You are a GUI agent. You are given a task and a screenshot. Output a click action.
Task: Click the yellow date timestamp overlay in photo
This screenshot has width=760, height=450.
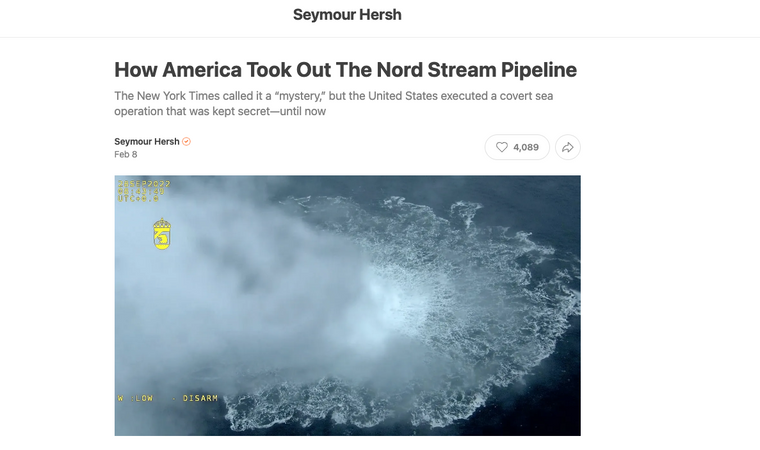(x=144, y=184)
